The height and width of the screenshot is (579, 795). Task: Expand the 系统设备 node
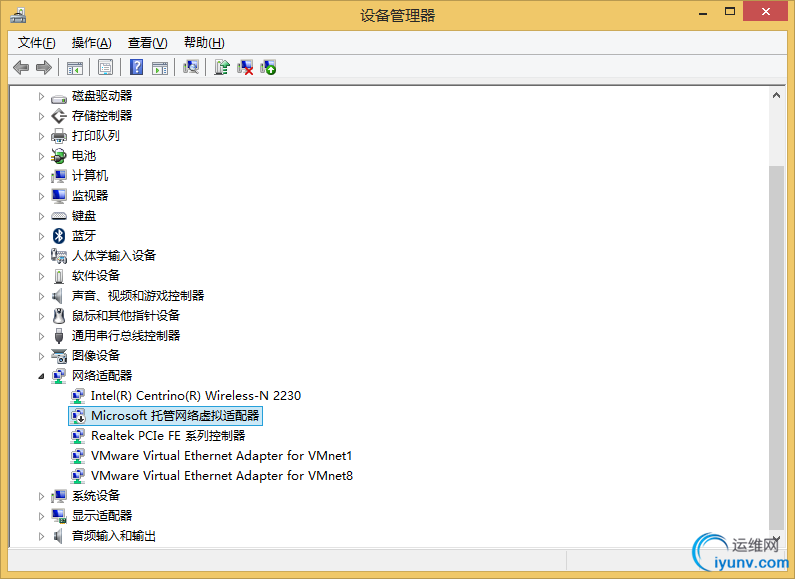pos(41,496)
